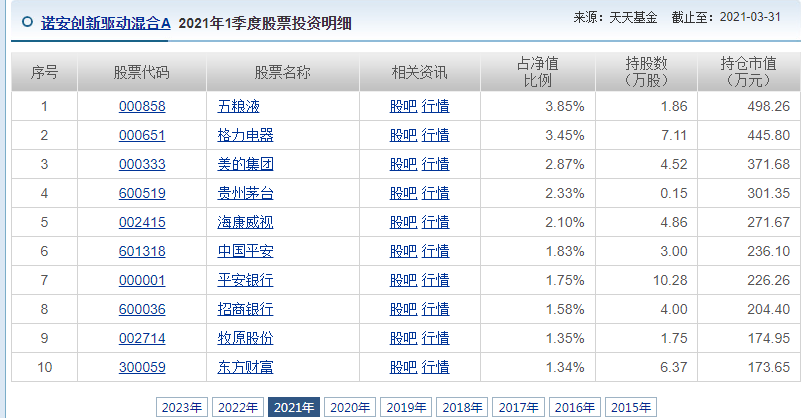Open 行情 for 海康威视 row
Image resolution: width=804 pixels, height=418 pixels.
(x=435, y=222)
